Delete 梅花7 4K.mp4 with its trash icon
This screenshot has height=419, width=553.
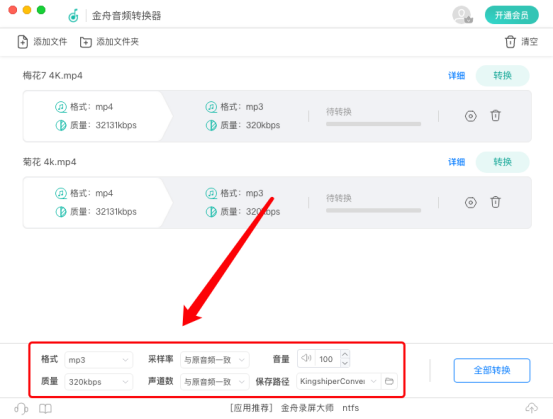tap(495, 115)
